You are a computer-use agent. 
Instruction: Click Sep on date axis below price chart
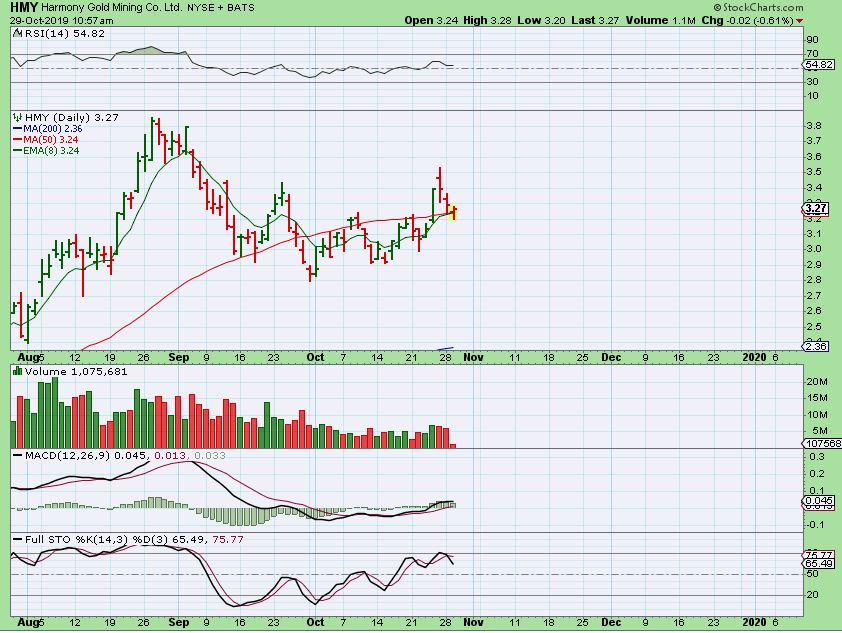(x=178, y=357)
